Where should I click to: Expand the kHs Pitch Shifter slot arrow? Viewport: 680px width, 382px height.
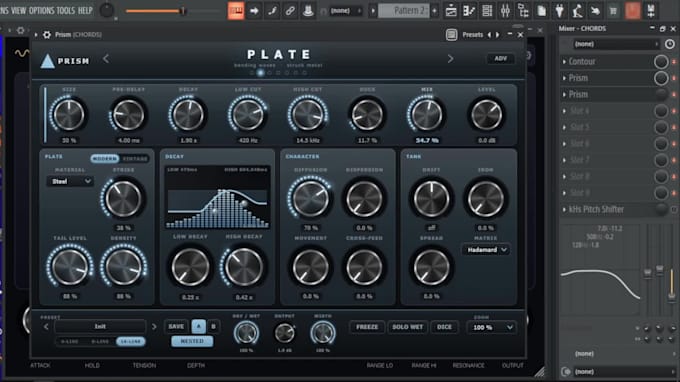coord(564,209)
